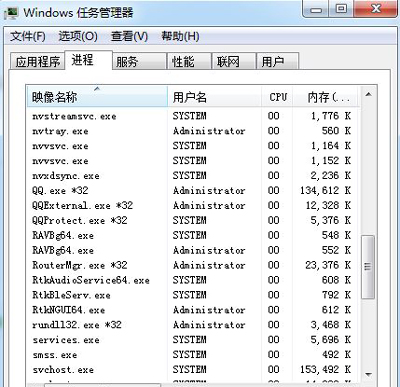Click the 23,376 K memory value

click(328, 265)
